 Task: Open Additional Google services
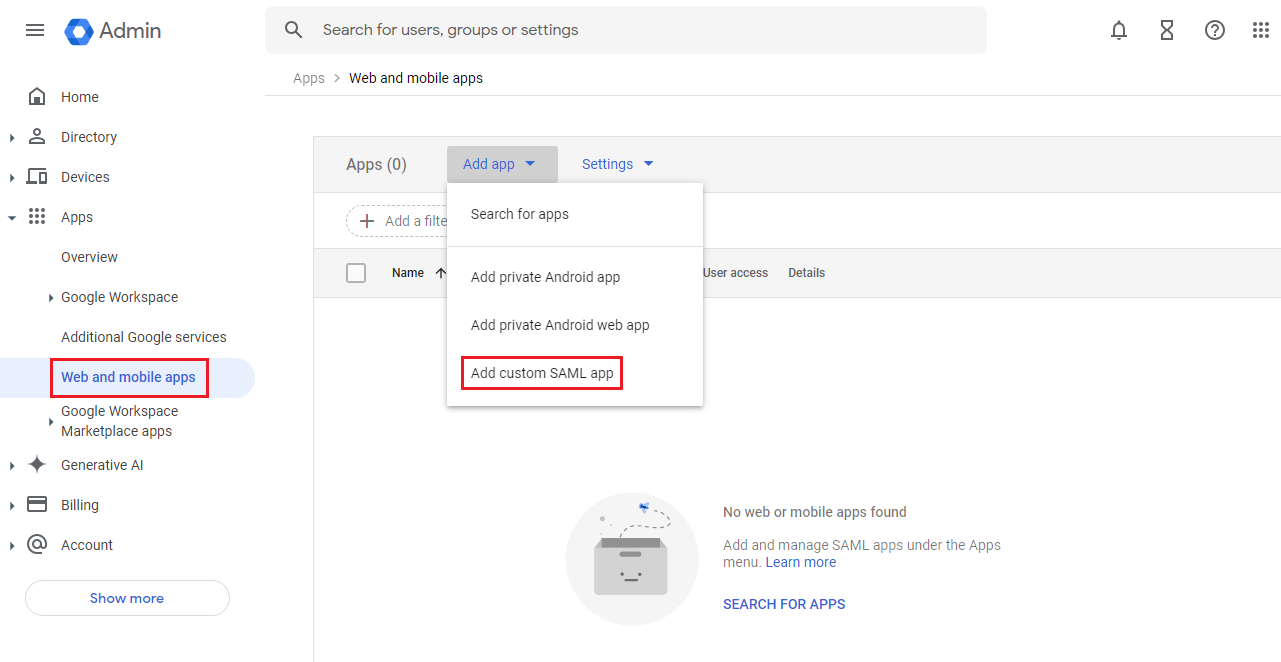tap(144, 337)
